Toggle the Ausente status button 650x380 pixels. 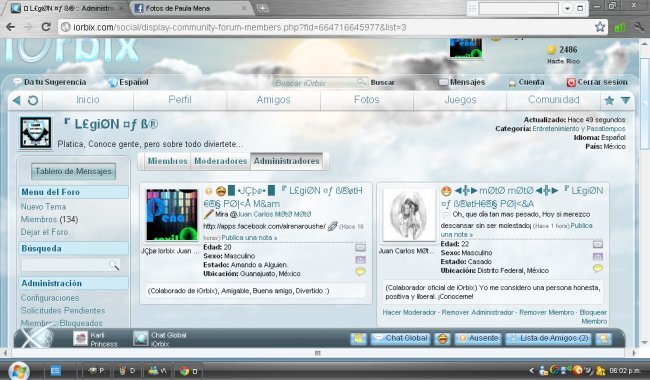[478, 339]
